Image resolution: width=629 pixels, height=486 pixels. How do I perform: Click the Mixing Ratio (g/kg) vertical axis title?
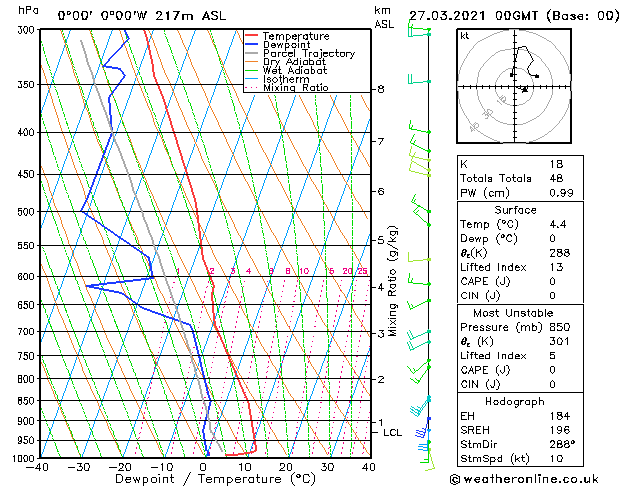[392, 281]
